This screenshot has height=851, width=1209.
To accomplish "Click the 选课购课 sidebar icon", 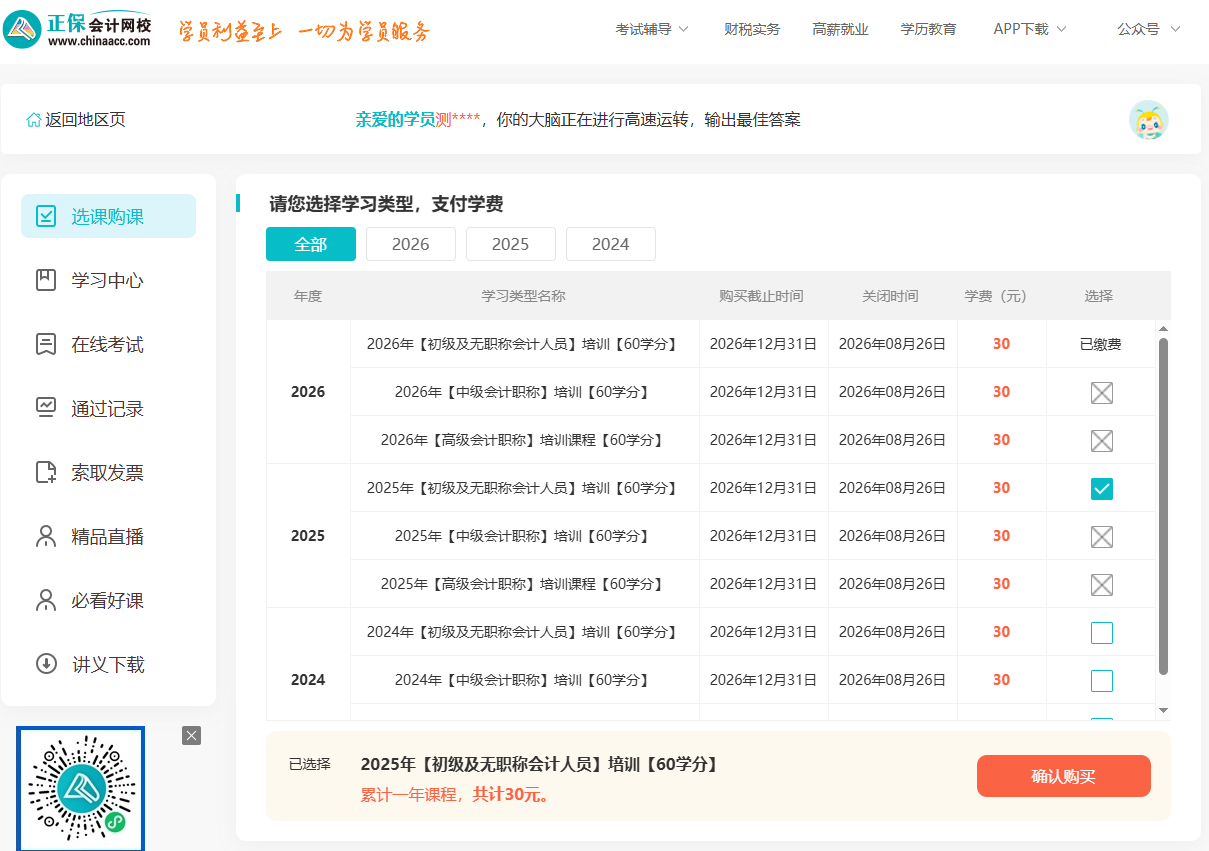I will tap(46, 216).
